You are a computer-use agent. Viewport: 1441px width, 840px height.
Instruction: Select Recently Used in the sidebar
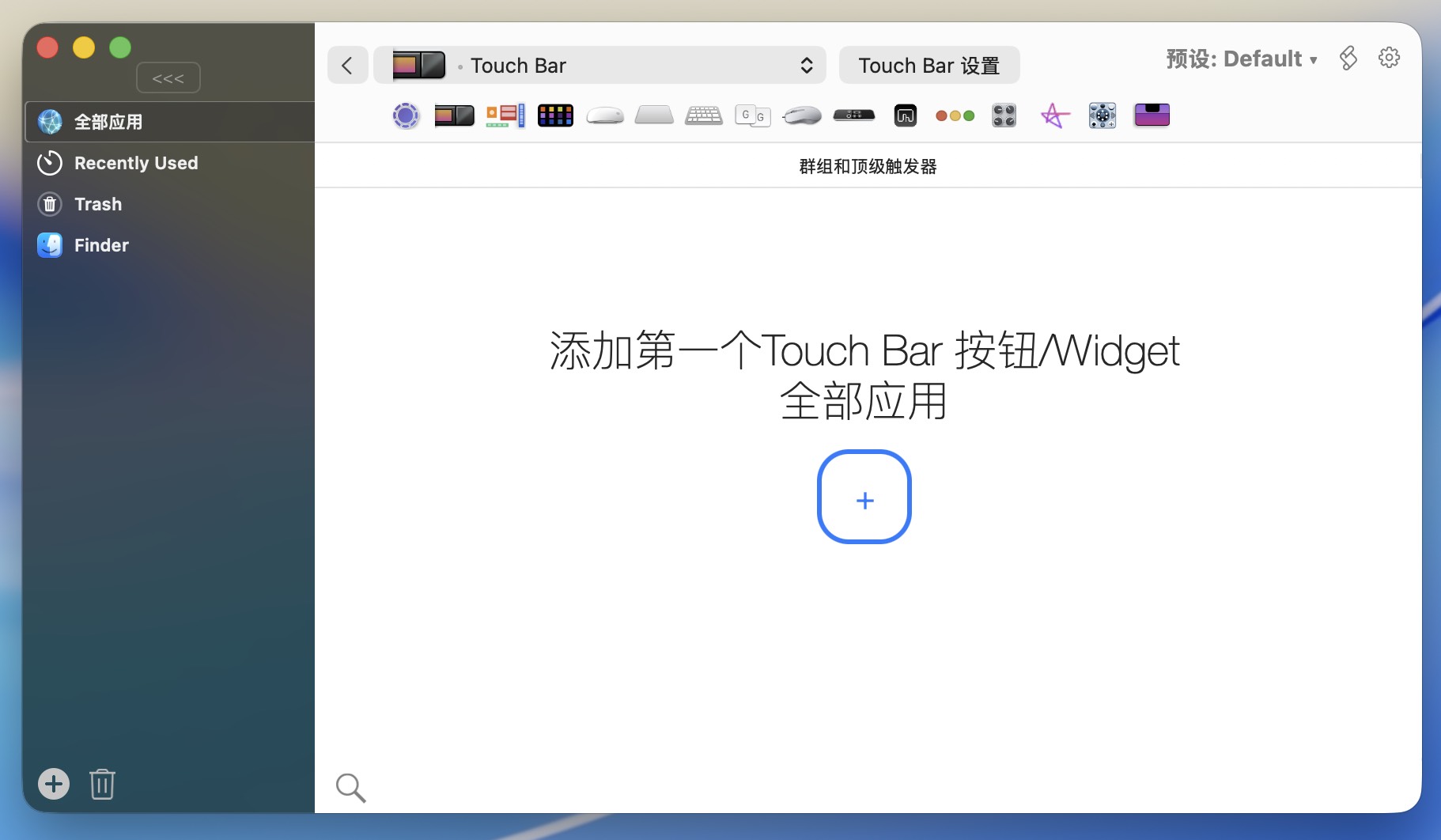click(136, 163)
